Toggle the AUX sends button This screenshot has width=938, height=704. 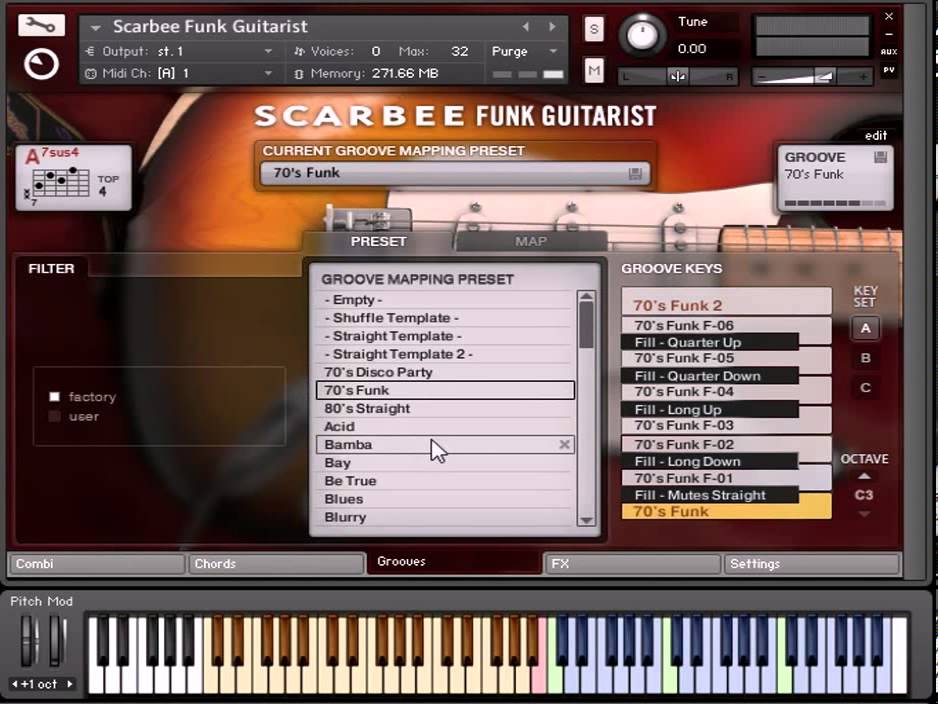(x=888, y=52)
